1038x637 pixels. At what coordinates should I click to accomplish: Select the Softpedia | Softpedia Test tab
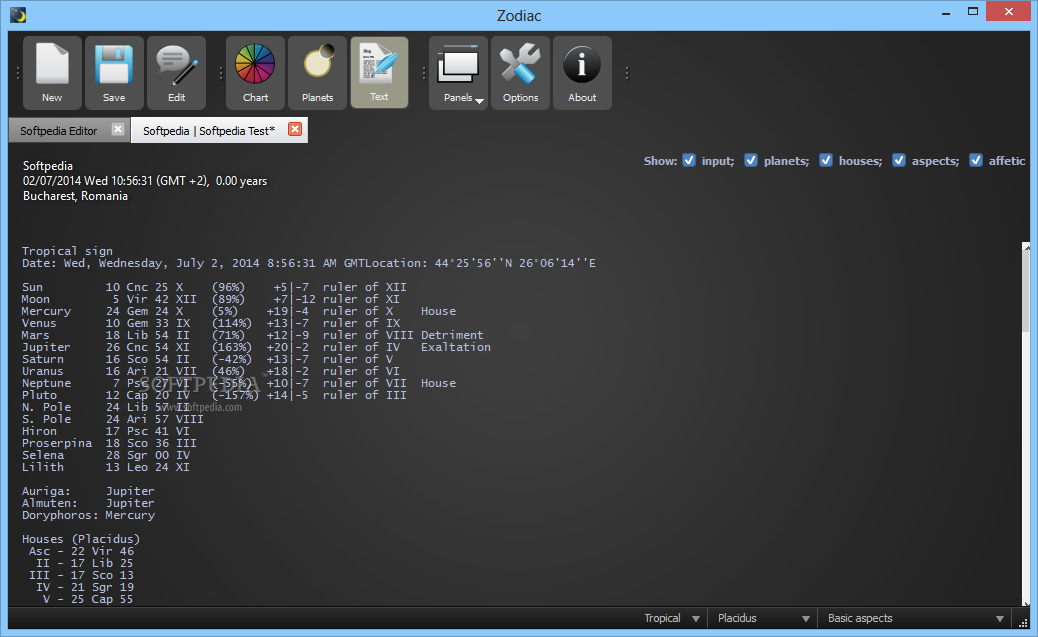click(x=209, y=130)
